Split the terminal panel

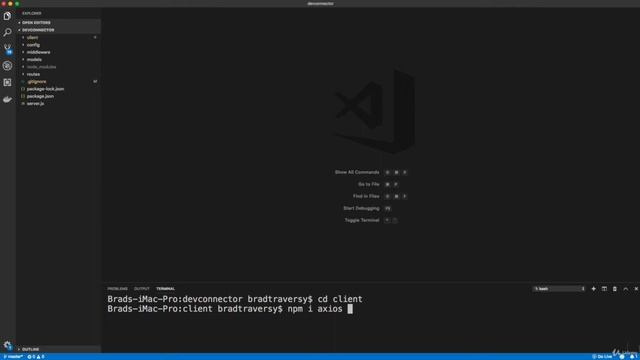pos(604,289)
